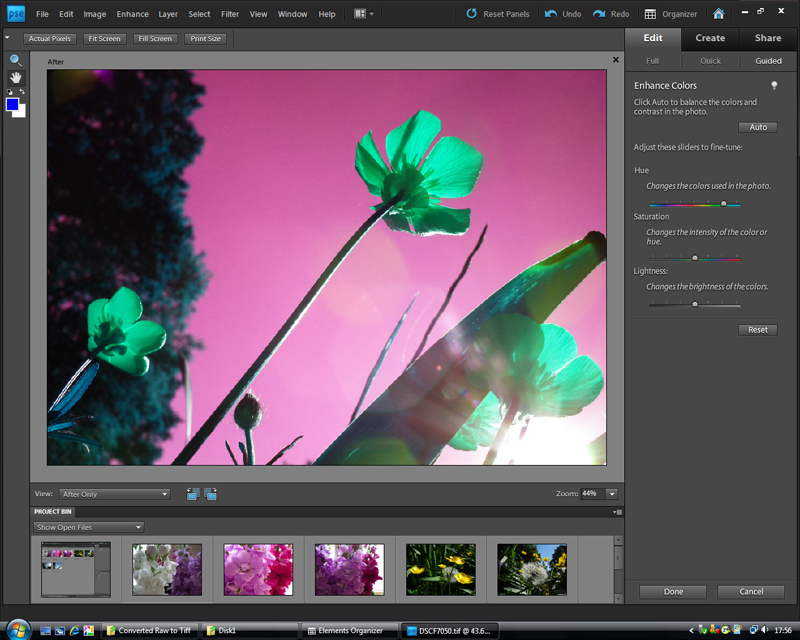
Task: Select the yellow buttercups thumbnail
Action: [x=441, y=570]
